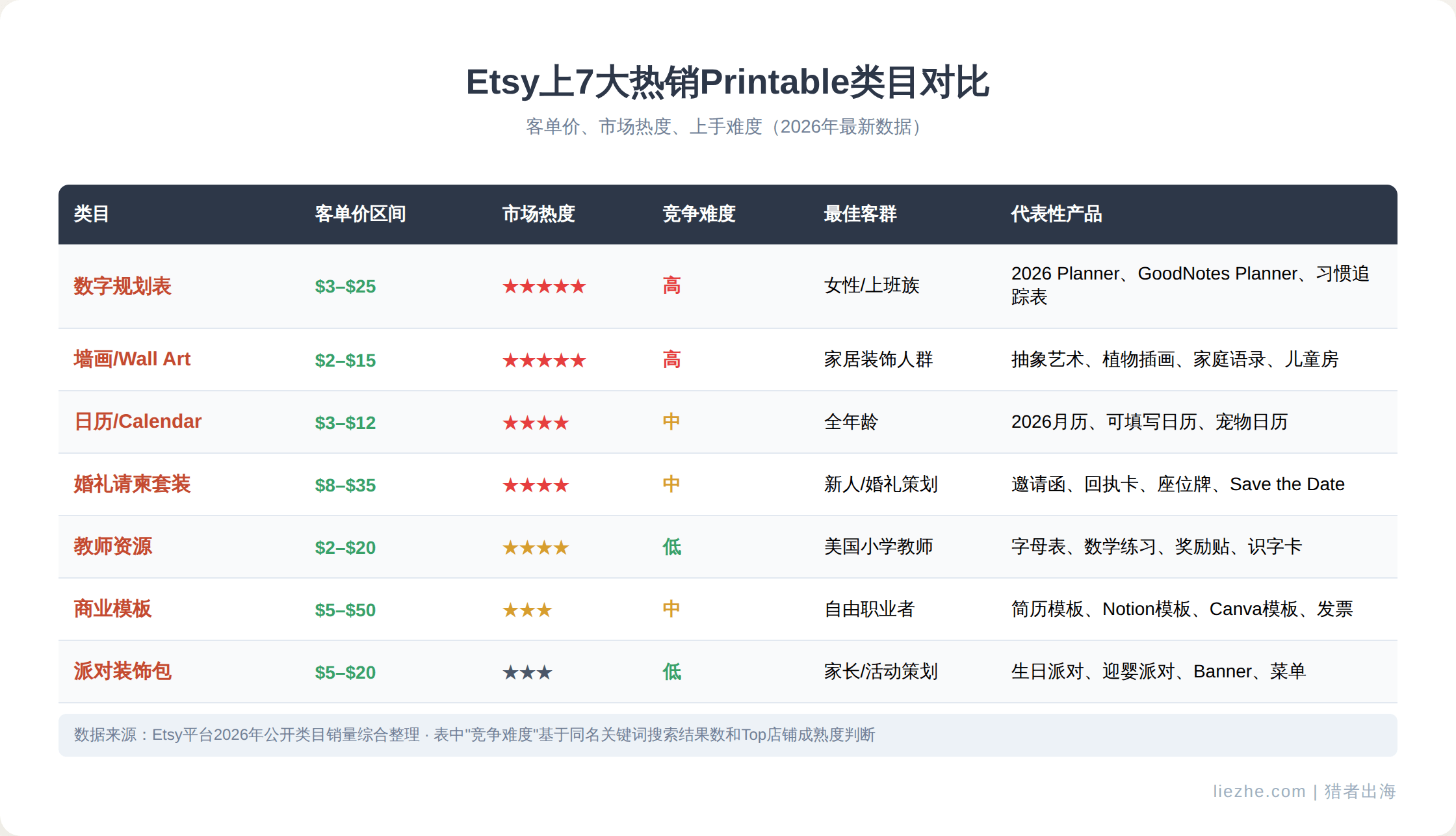Select the '数字规划表' category cell
This screenshot has width=1456, height=836.
pyautogui.click(x=122, y=286)
